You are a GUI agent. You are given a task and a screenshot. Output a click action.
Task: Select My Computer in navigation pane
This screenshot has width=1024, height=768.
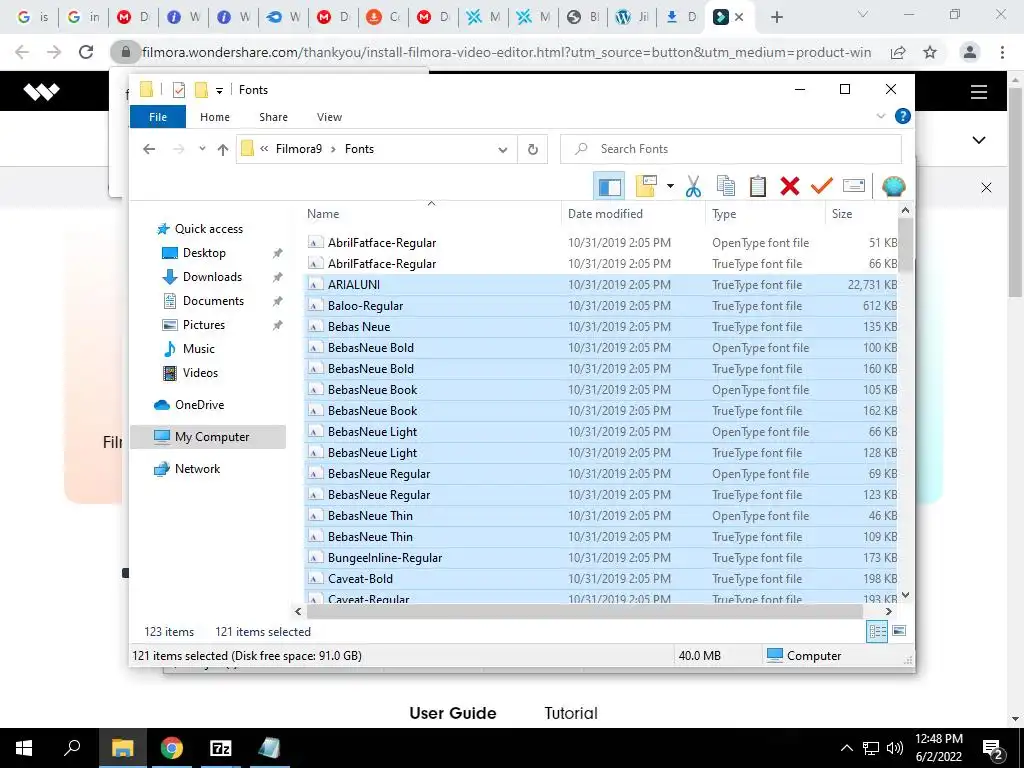pyautogui.click(x=208, y=437)
